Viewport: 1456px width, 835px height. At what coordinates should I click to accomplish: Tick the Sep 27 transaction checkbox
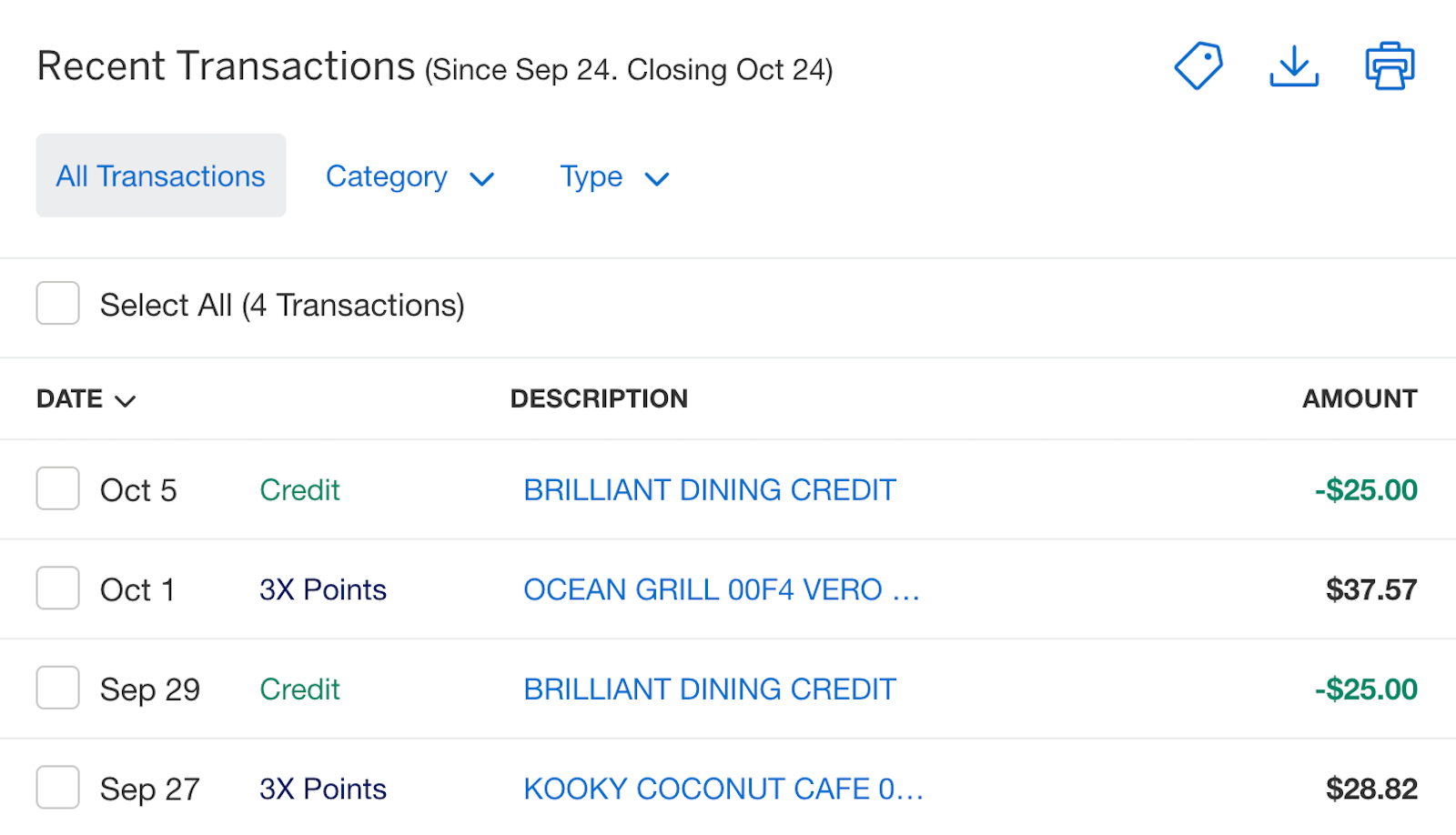pos(57,788)
